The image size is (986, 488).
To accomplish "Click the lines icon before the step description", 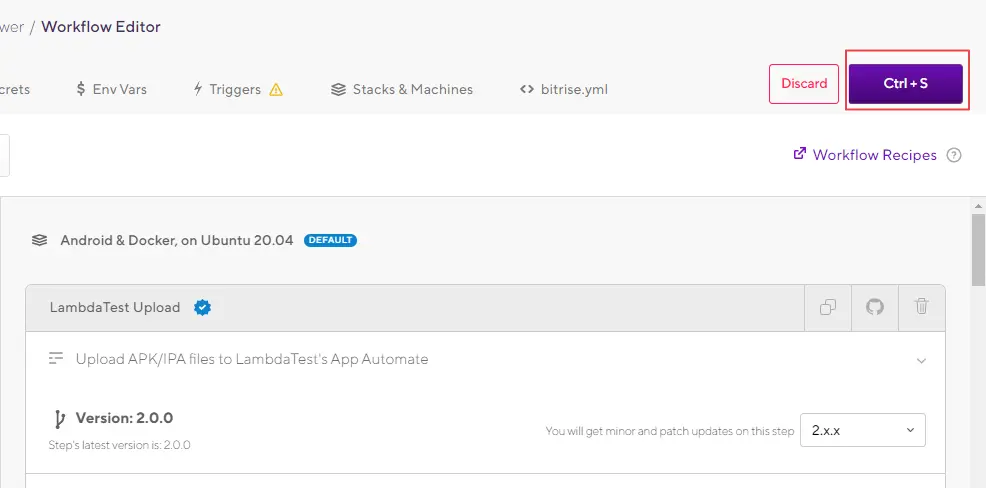I will [x=57, y=359].
